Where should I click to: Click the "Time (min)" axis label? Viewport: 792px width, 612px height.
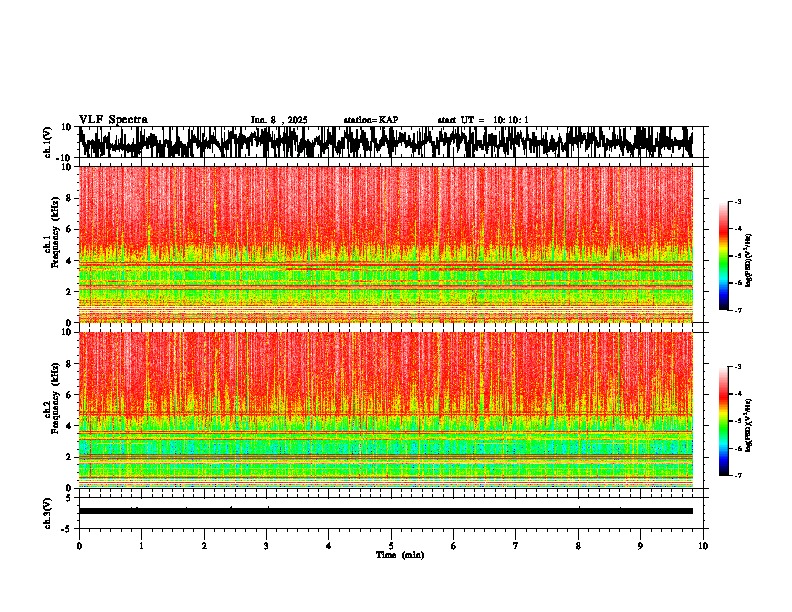tap(400, 555)
